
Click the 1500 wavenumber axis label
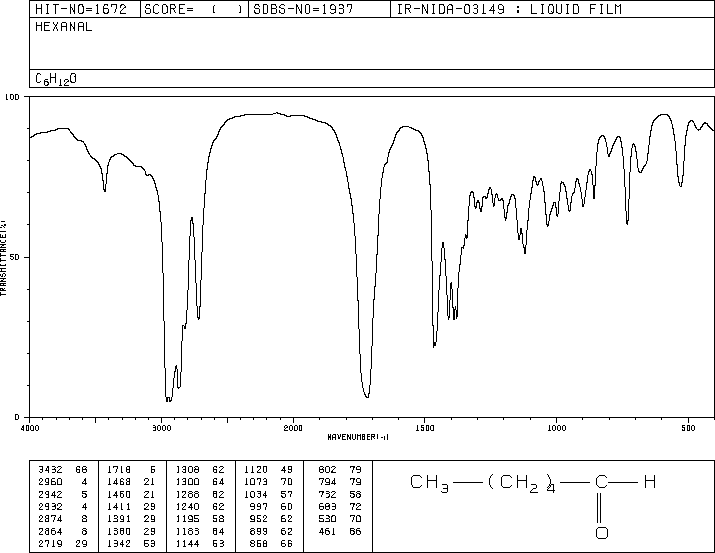(425, 428)
